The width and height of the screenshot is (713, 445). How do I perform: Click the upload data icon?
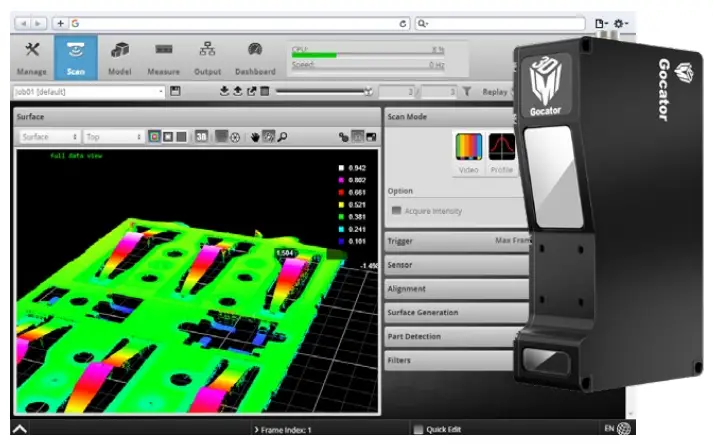(238, 91)
